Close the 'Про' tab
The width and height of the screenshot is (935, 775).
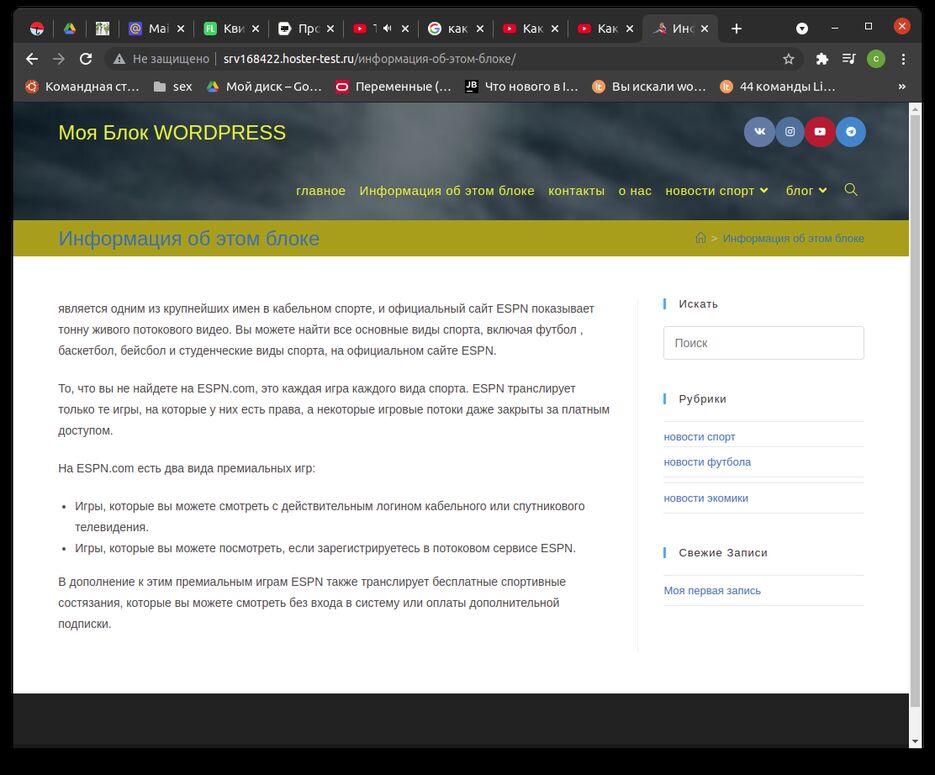pyautogui.click(x=330, y=29)
